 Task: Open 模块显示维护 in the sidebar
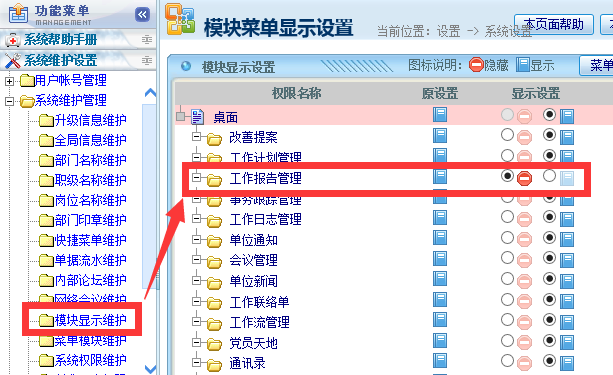(91, 320)
